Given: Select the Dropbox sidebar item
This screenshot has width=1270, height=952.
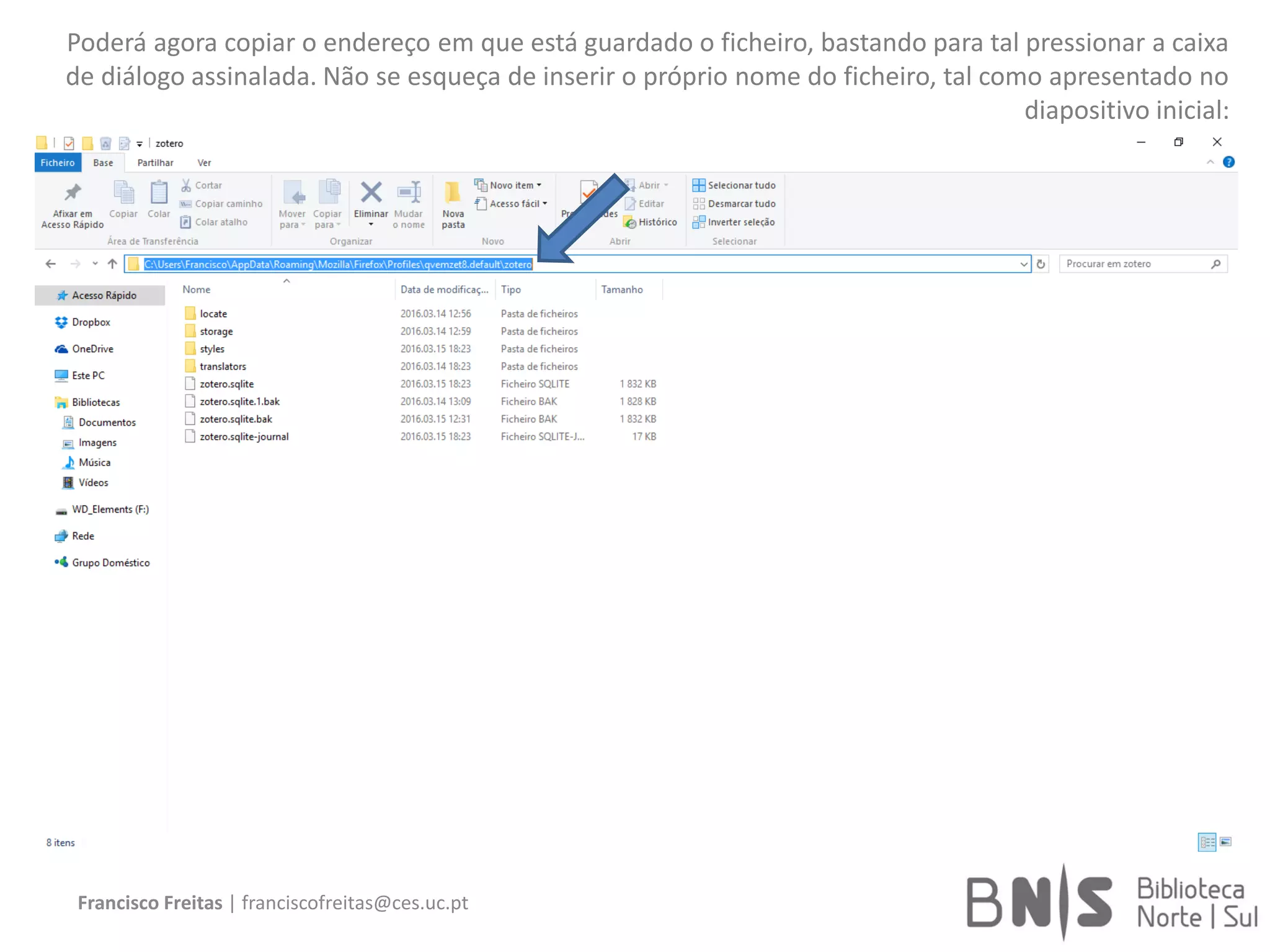Looking at the screenshot, I should (x=91, y=322).
